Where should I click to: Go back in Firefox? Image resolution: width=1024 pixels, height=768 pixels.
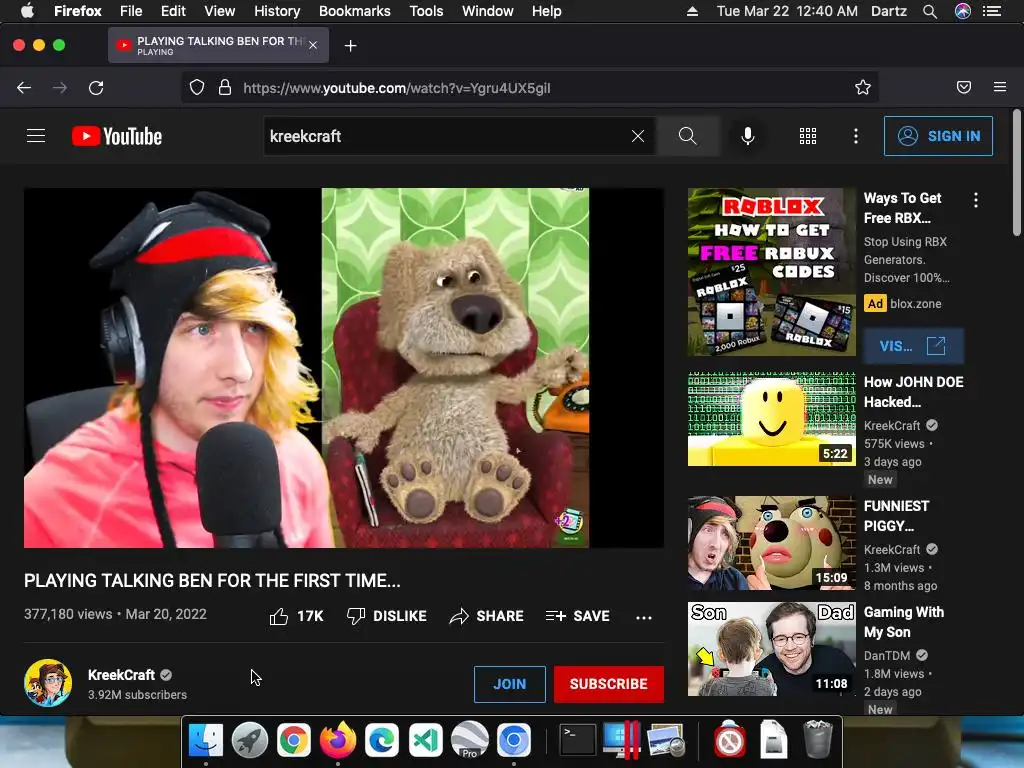[24, 88]
